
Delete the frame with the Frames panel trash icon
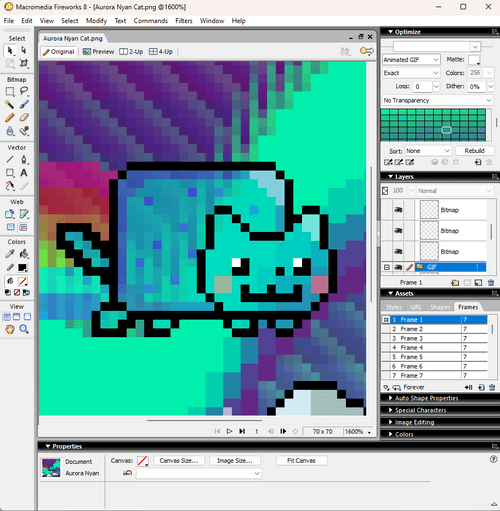coord(492,387)
